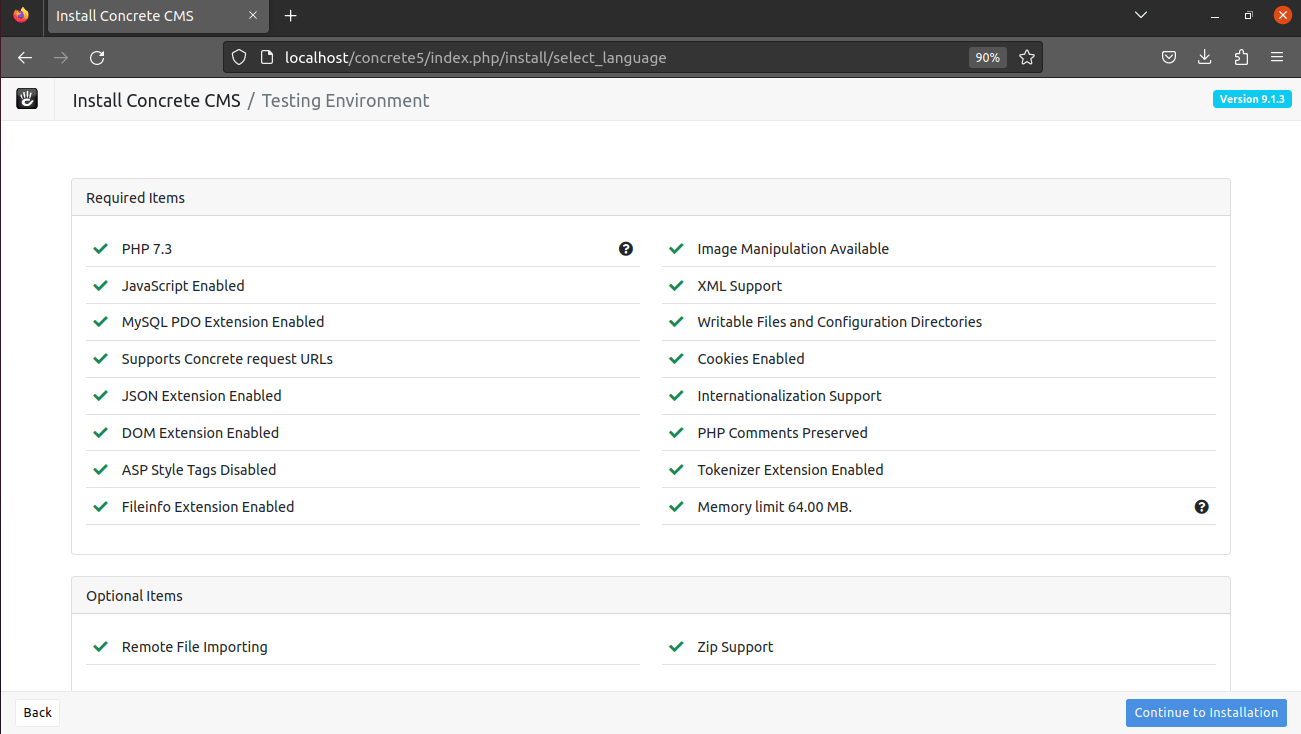Restore down the Firefox window
1301x734 pixels.
click(1248, 16)
